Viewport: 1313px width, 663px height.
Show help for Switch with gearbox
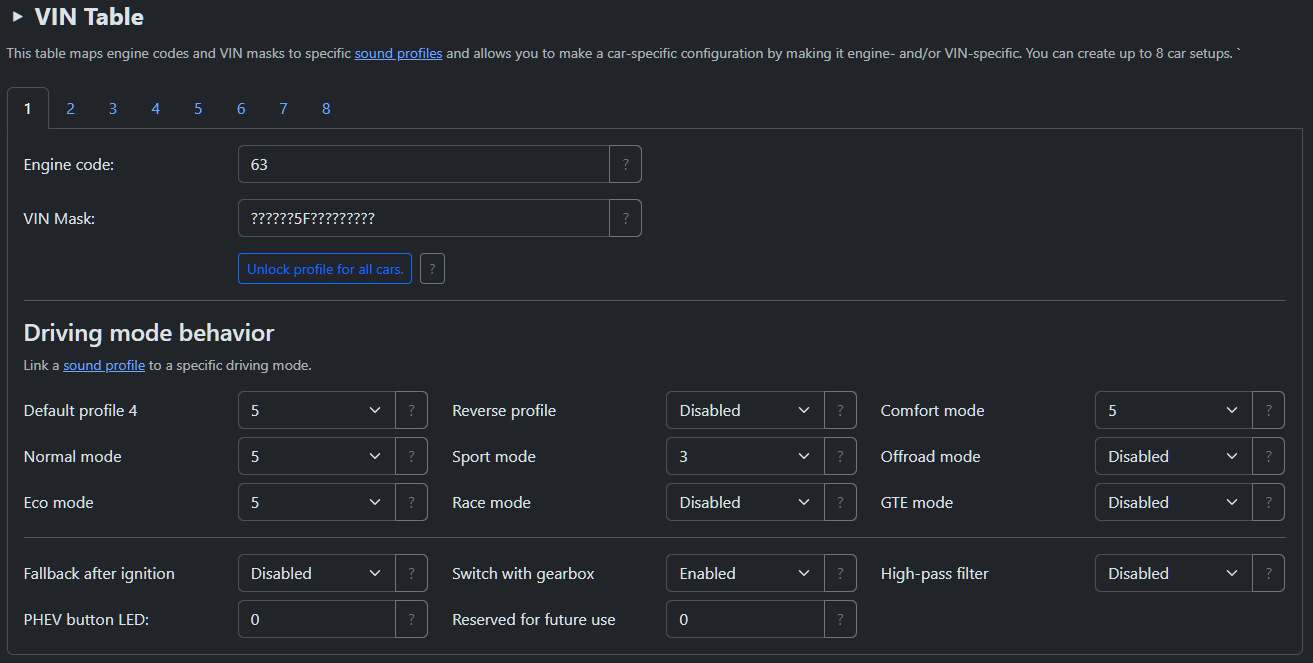pyautogui.click(x=840, y=573)
